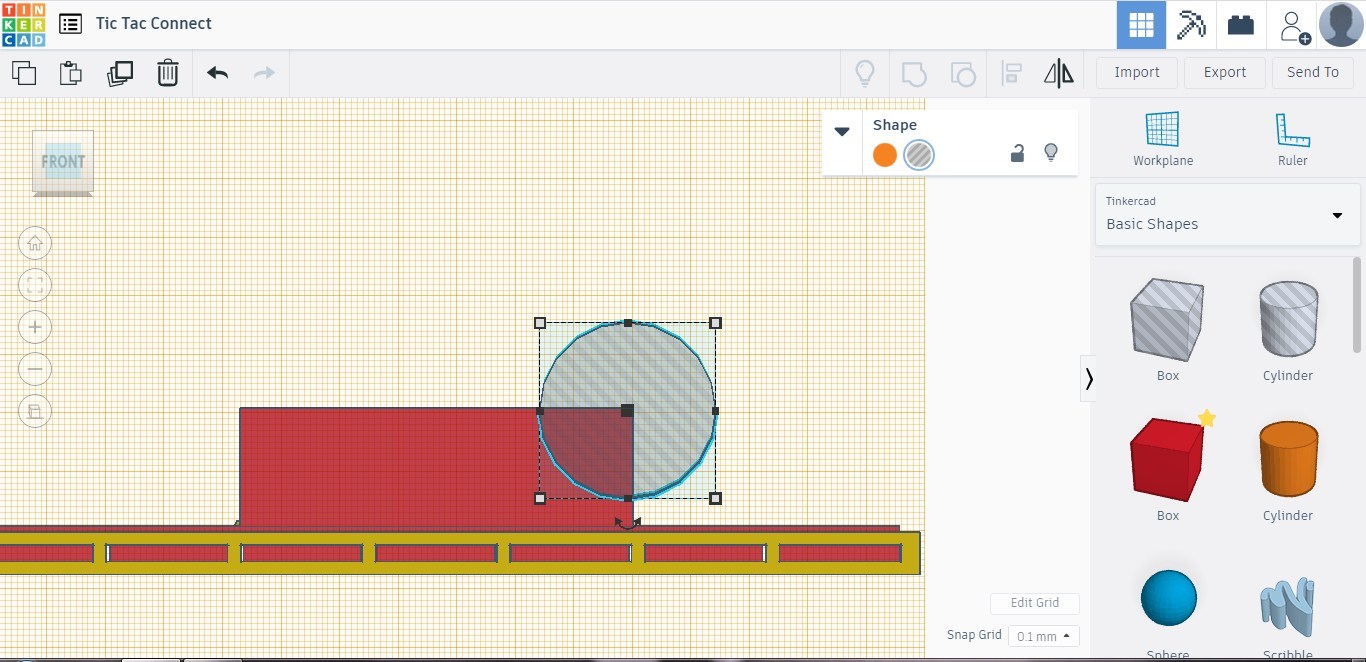The image size is (1366, 662).
Task: Open the user profile avatar
Action: click(1341, 25)
